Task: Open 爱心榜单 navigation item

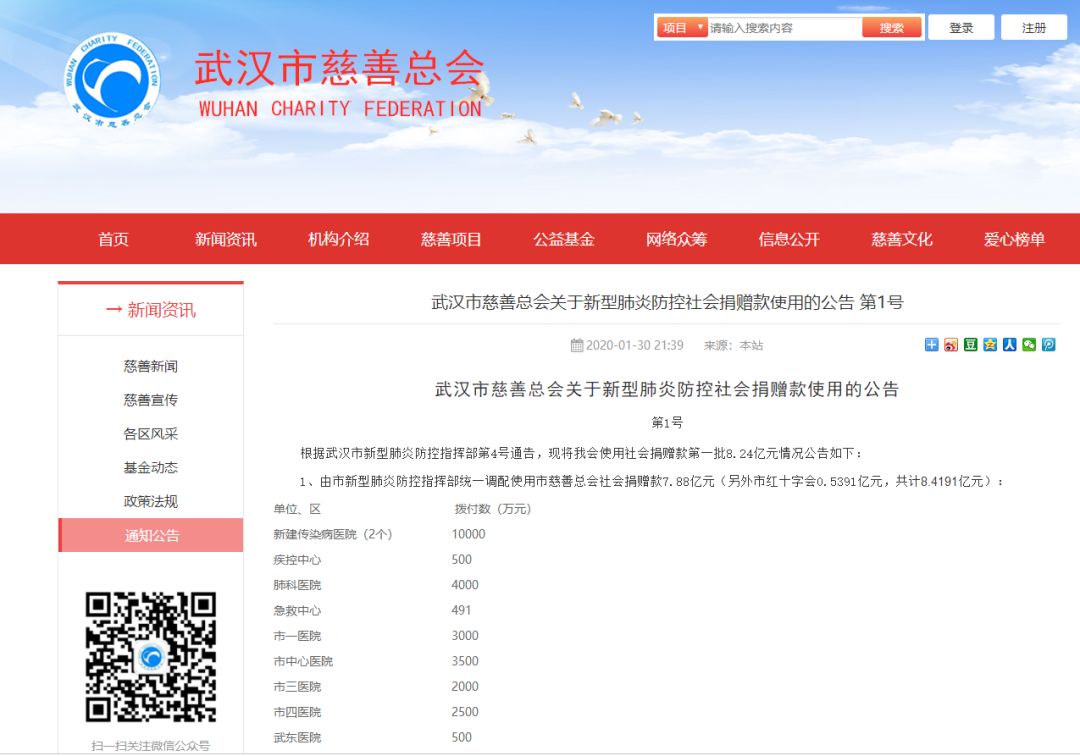Action: tap(1015, 239)
